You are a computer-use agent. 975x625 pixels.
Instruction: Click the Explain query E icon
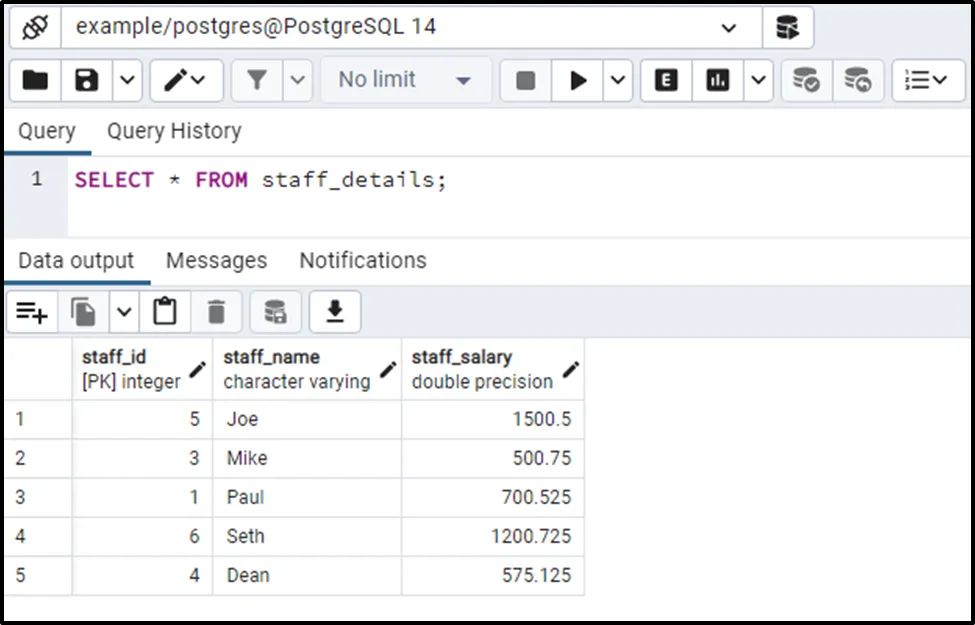[x=666, y=80]
